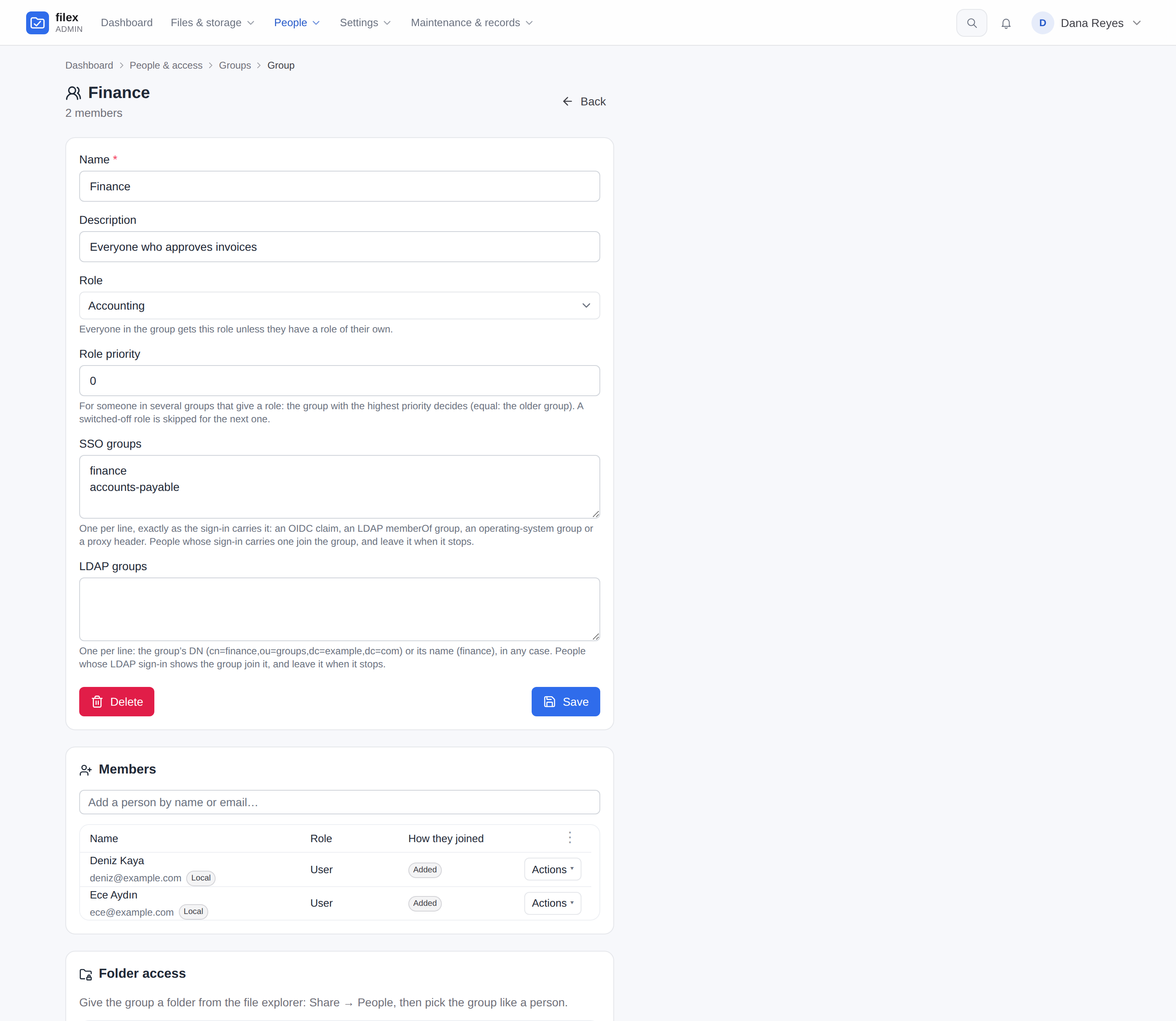Screen dimensions: 1176x1021
Task: Open Actions menu for Deniz Kaya
Action: 552,869
